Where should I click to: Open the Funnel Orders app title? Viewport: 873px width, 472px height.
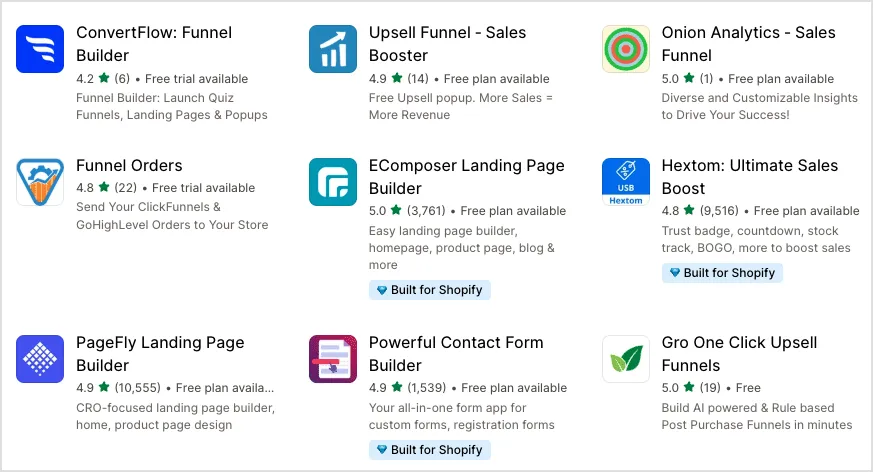click(129, 165)
